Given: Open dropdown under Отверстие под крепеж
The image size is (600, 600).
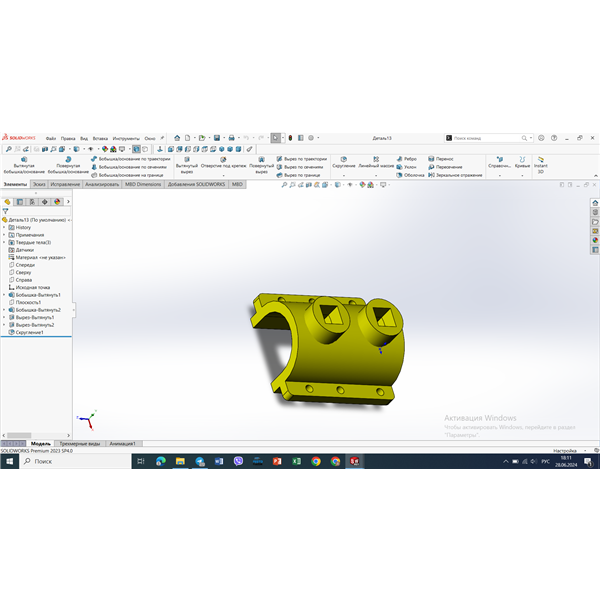Looking at the screenshot, I should tap(223, 176).
